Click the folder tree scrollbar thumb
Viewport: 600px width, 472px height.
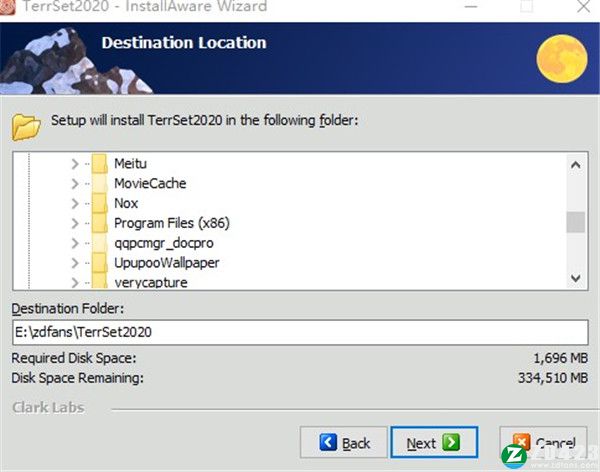(x=576, y=222)
